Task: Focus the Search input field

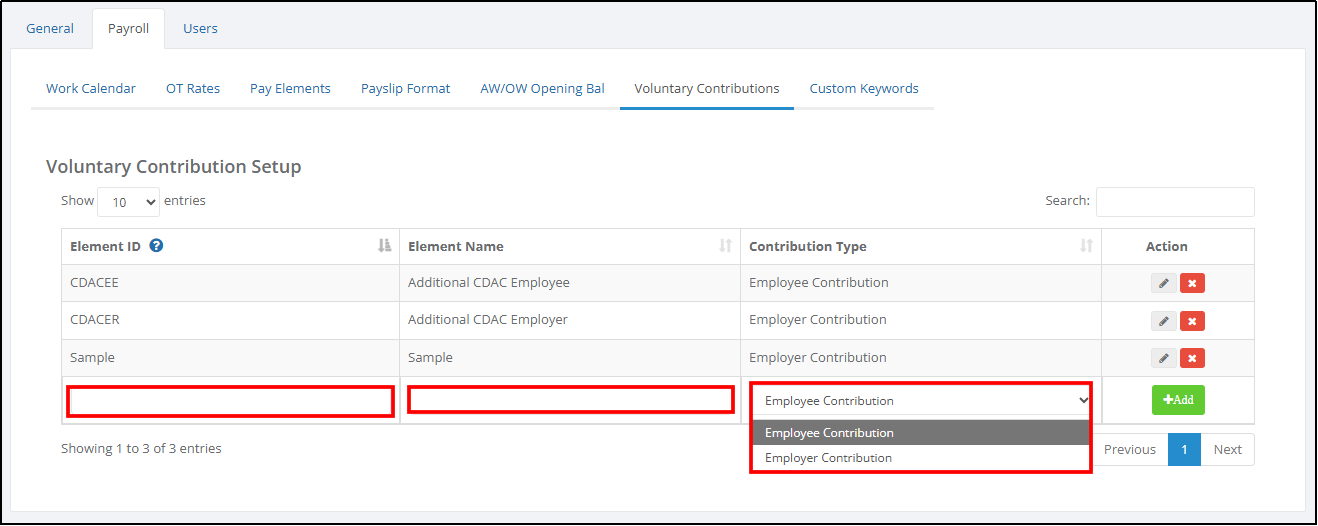Action: [1175, 201]
